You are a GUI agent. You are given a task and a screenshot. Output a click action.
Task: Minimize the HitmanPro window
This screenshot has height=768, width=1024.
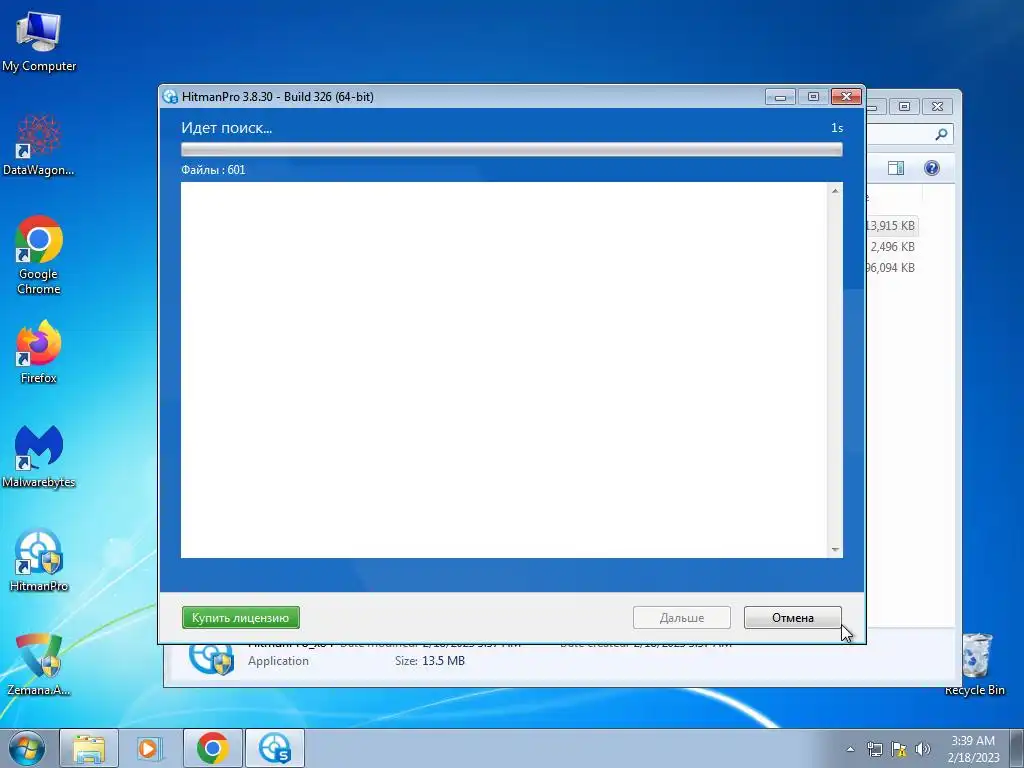point(780,97)
